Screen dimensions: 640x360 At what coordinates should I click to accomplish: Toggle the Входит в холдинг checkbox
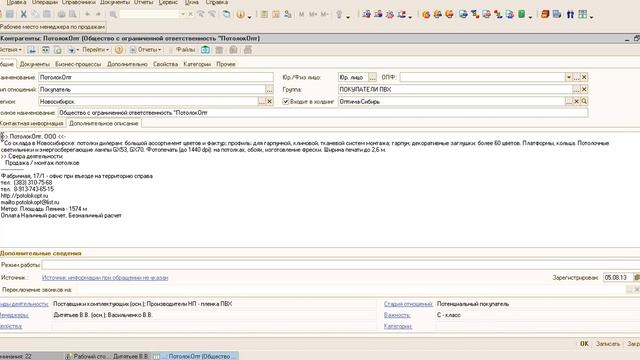coord(286,101)
